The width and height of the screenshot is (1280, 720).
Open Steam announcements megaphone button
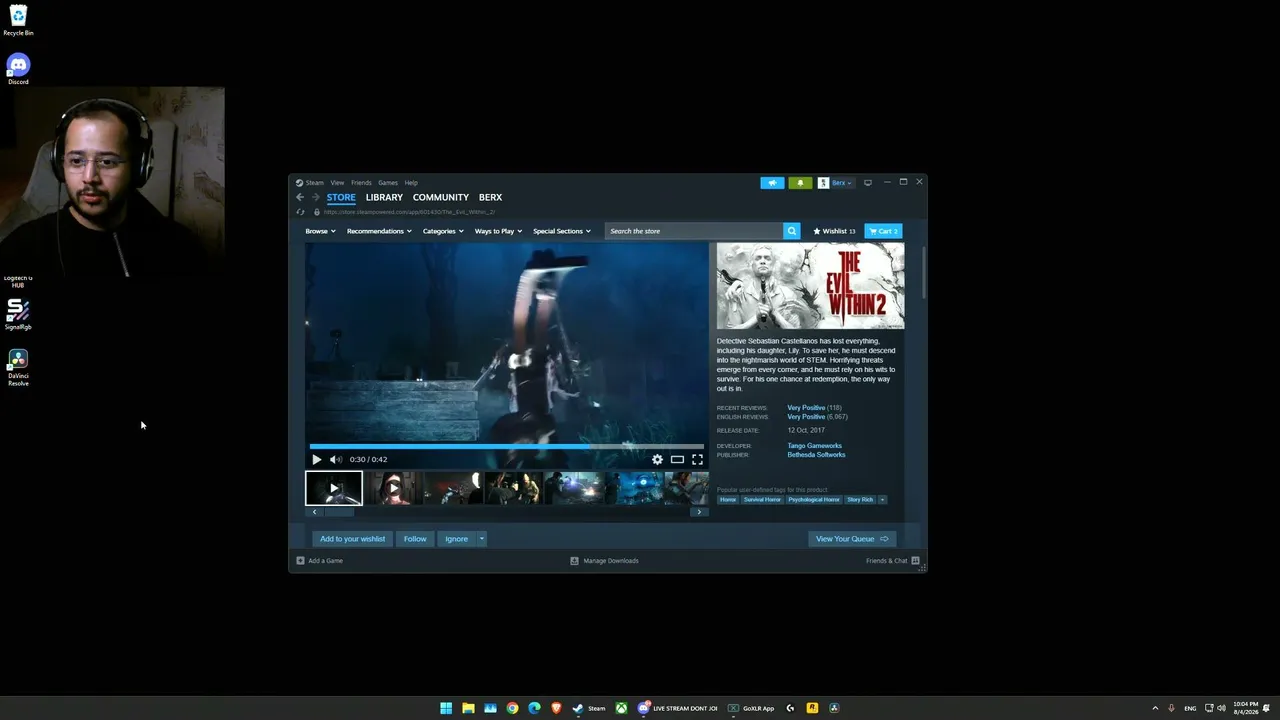(x=772, y=183)
